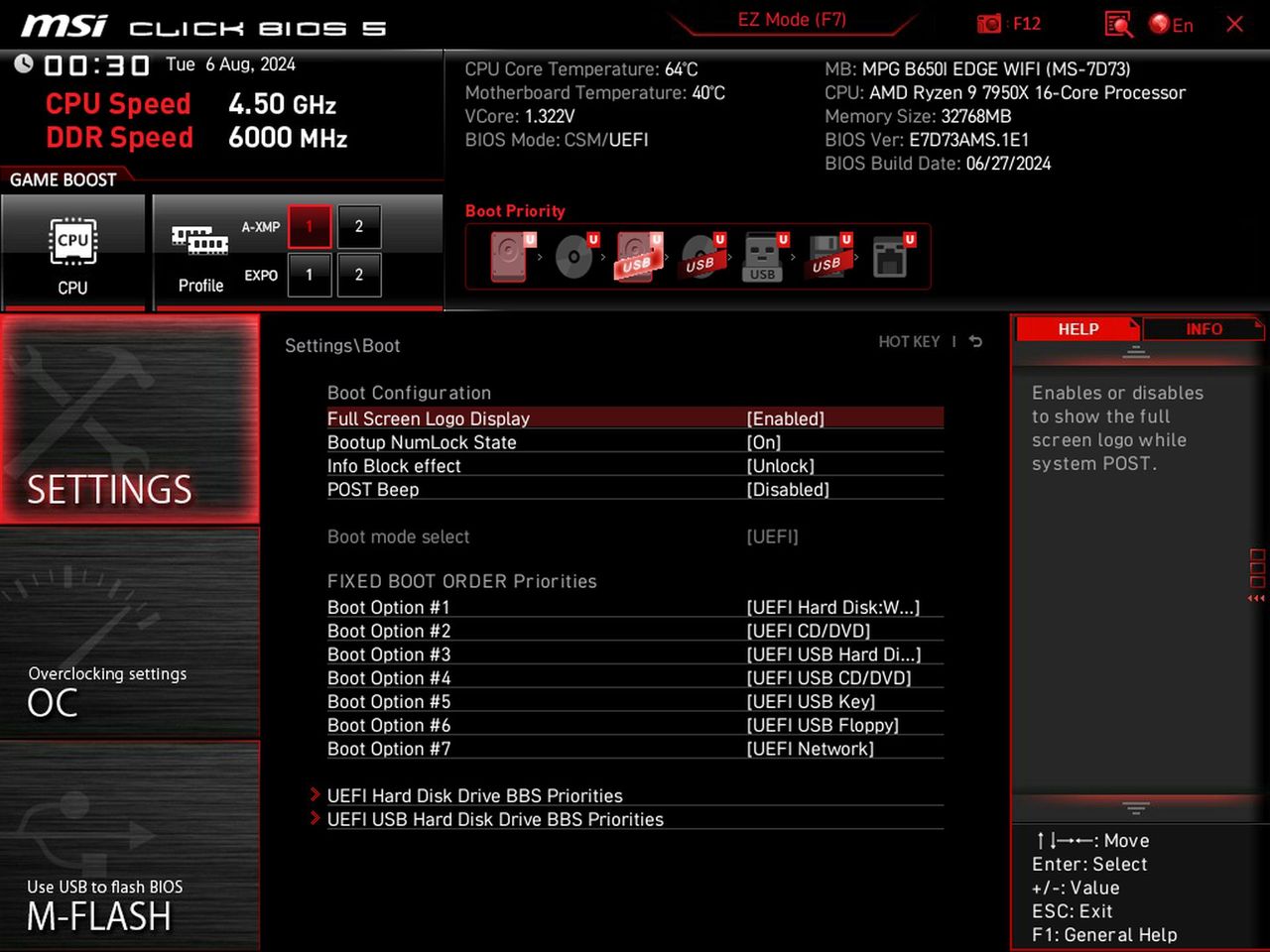The image size is (1270, 952).
Task: Open Boot Option #2 value dropdown
Action: (809, 632)
